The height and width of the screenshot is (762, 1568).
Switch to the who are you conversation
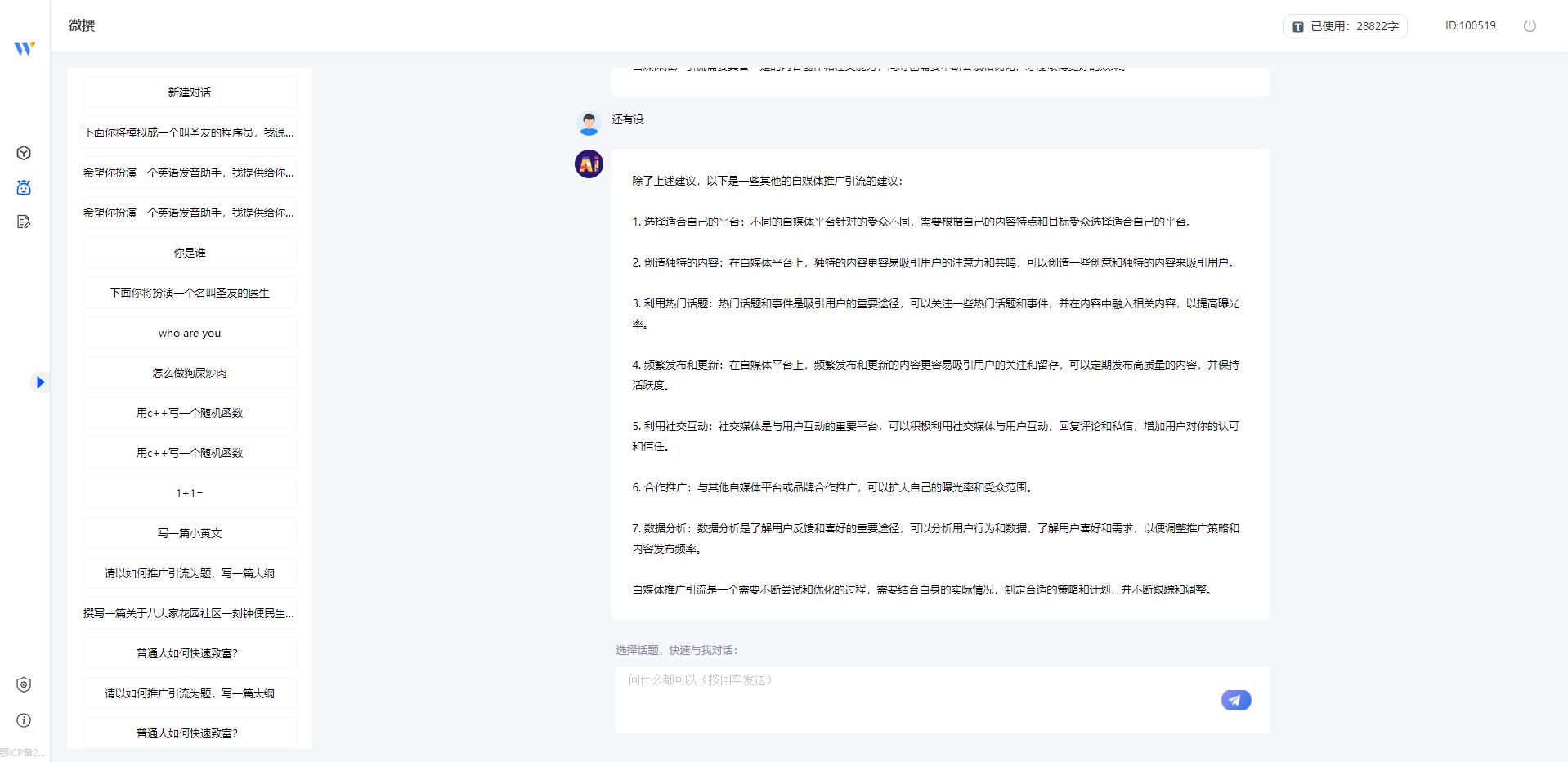point(189,332)
